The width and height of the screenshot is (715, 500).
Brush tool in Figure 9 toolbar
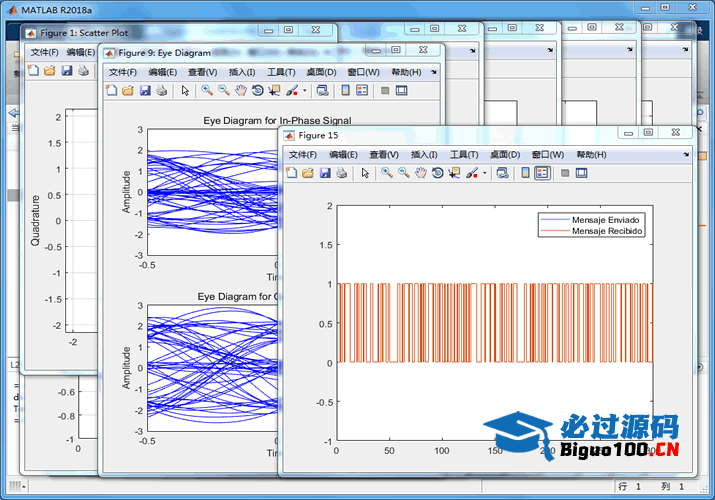292,91
